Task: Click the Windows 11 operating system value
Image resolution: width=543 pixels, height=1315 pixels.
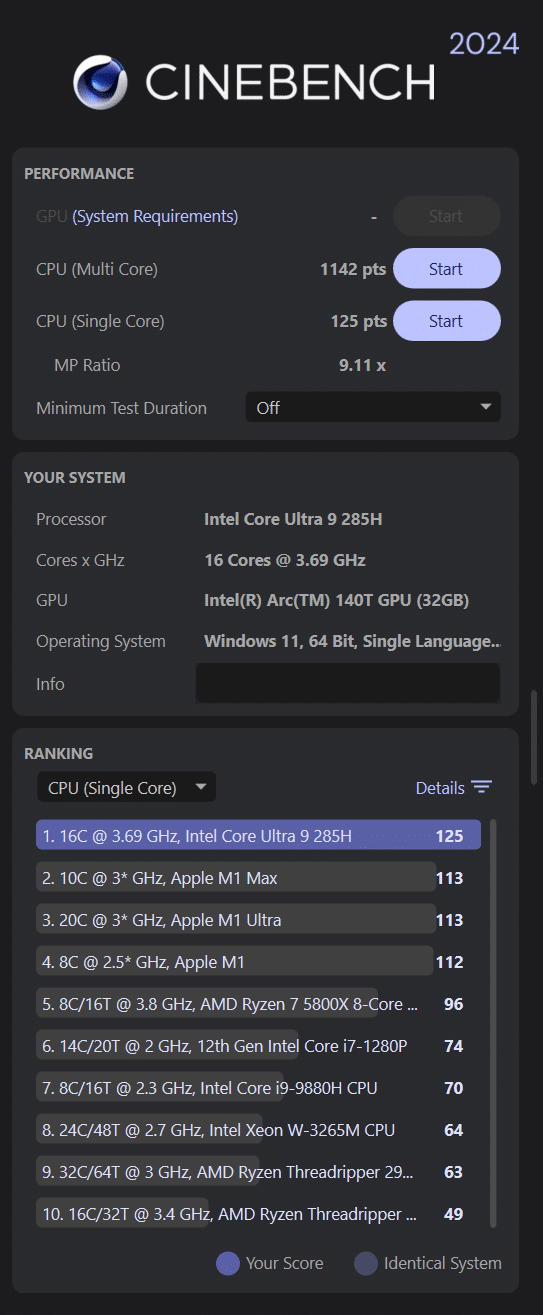Action: (353, 641)
